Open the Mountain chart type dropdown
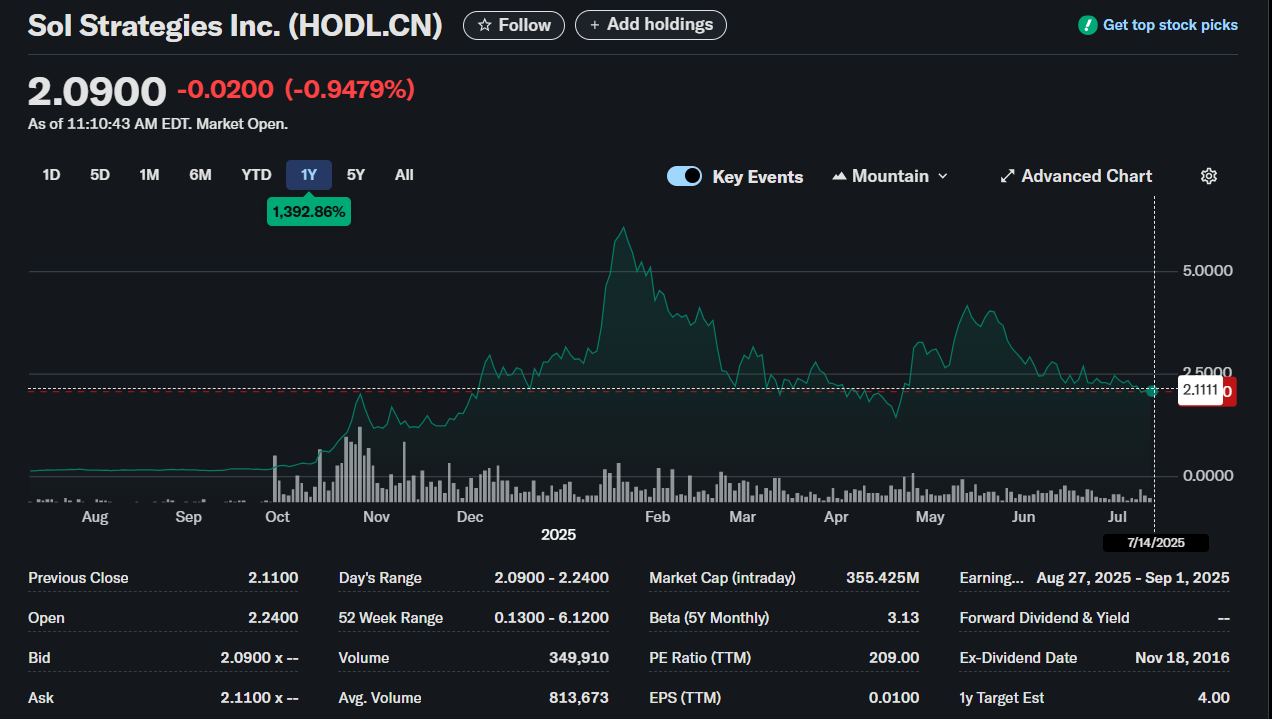Viewport: 1272px width, 719px height. point(889,176)
